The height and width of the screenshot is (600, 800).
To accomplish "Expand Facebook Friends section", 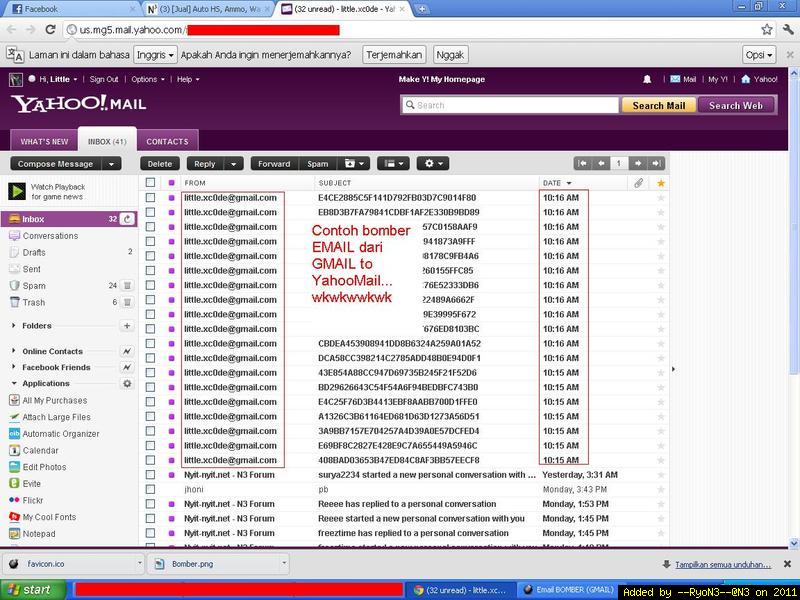I will click(14, 367).
